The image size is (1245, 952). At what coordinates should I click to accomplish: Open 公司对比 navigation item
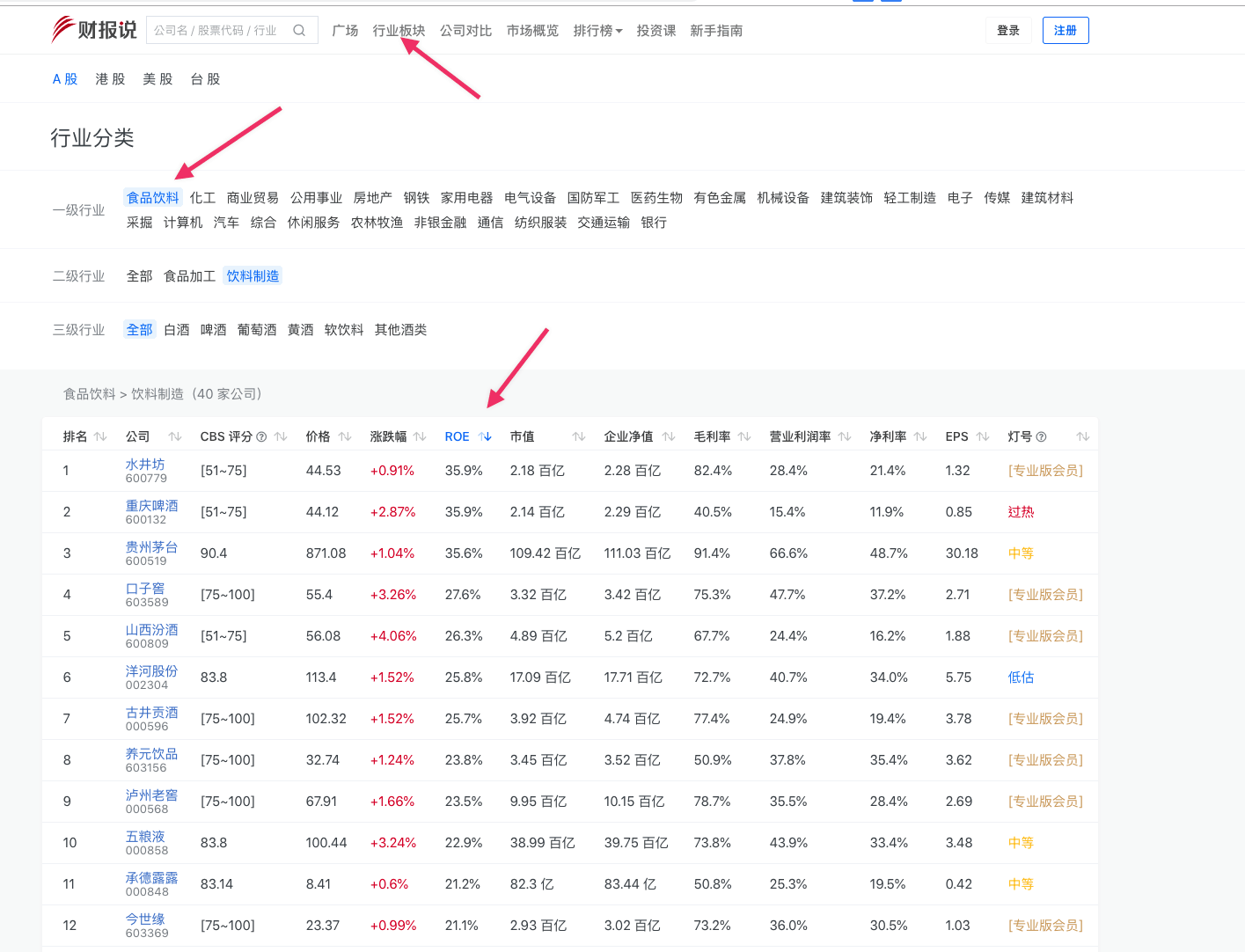tap(465, 31)
